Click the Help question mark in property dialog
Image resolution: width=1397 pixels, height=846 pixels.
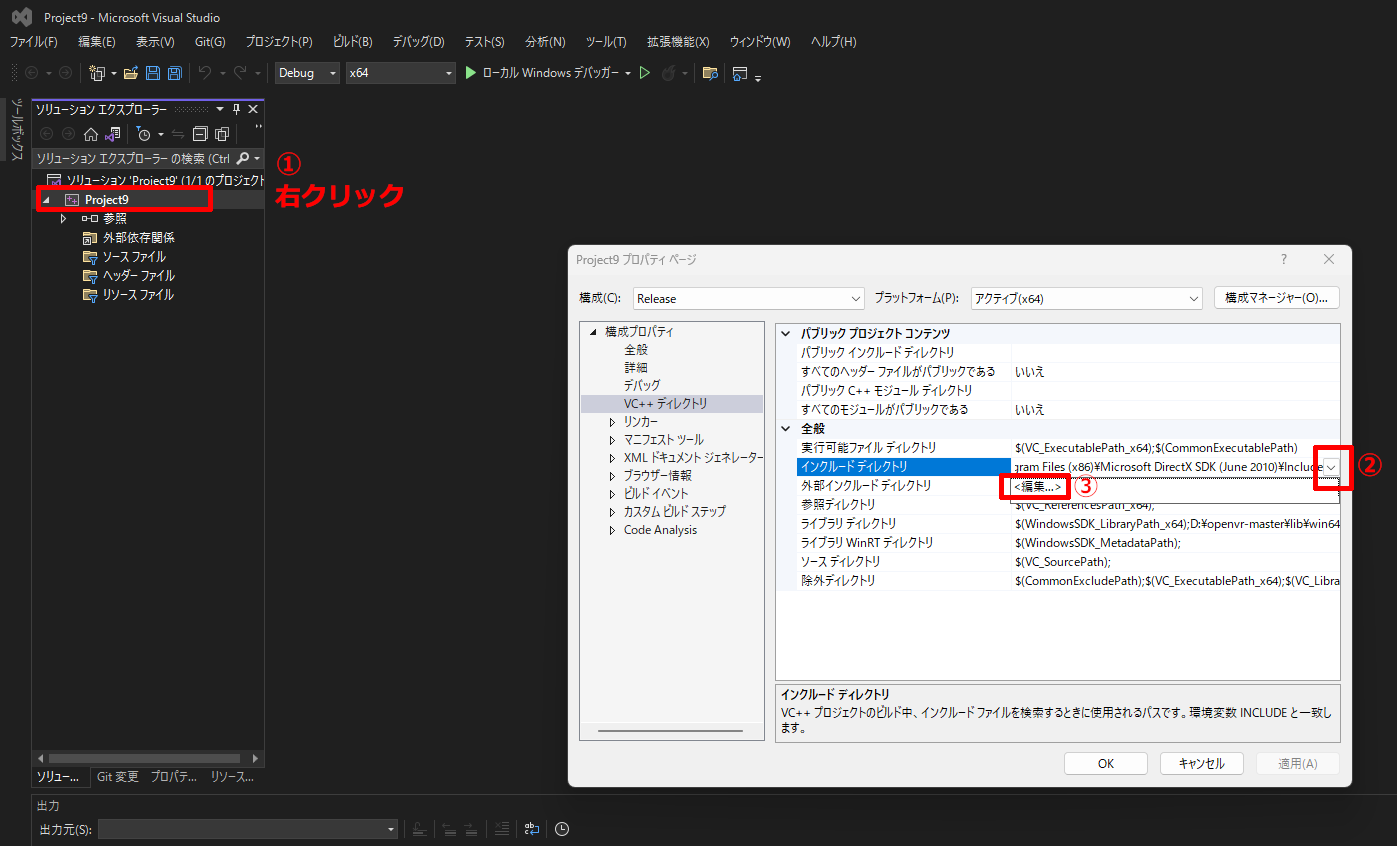[x=1284, y=259]
